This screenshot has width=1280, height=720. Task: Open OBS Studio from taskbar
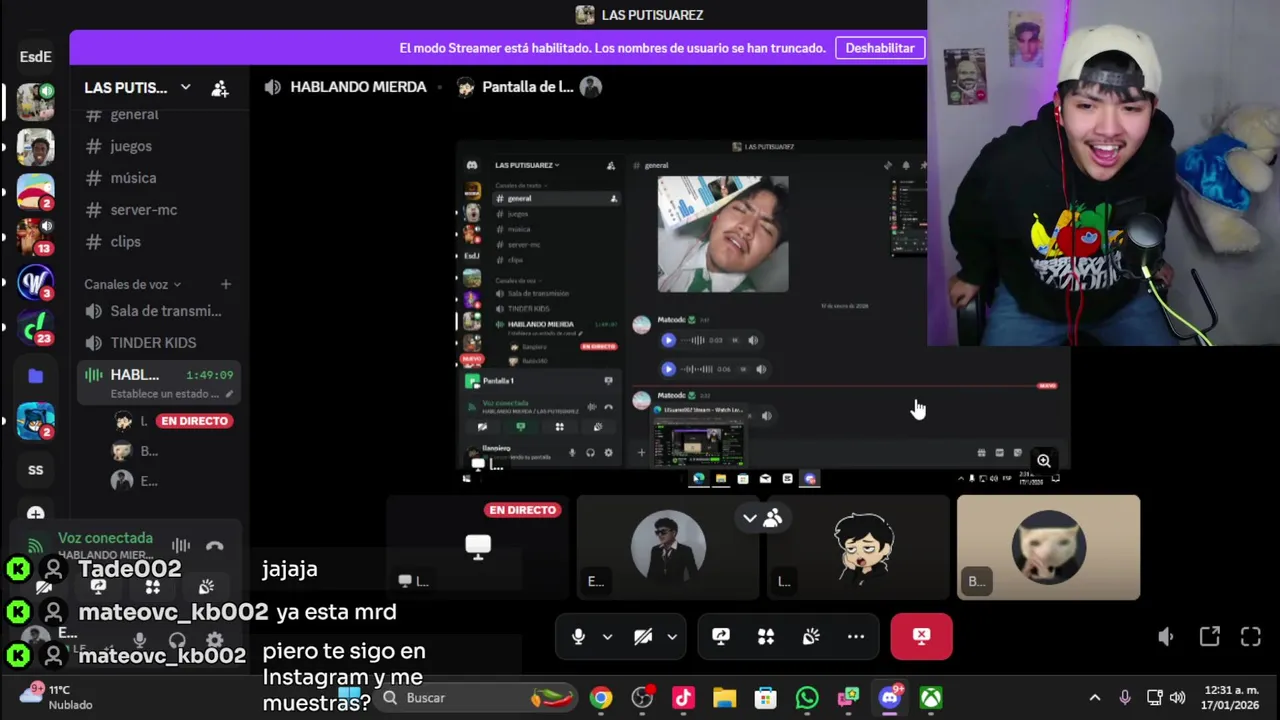[x=642, y=698]
